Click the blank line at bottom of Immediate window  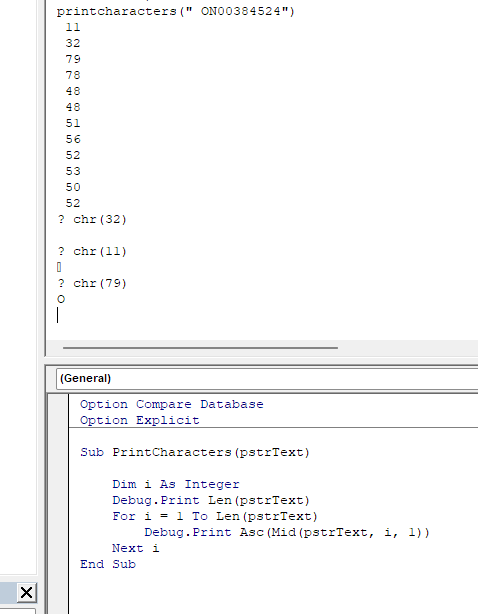[196, 315]
